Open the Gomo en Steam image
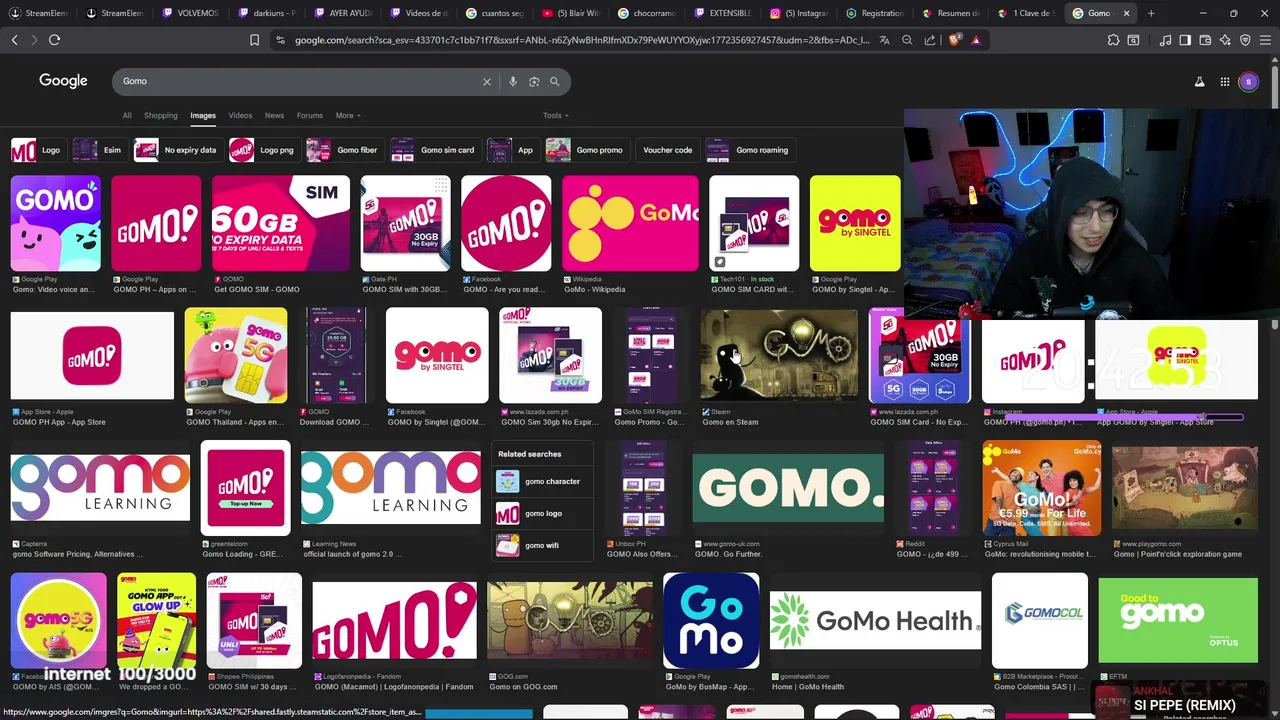The height and width of the screenshot is (720, 1280). click(x=779, y=356)
